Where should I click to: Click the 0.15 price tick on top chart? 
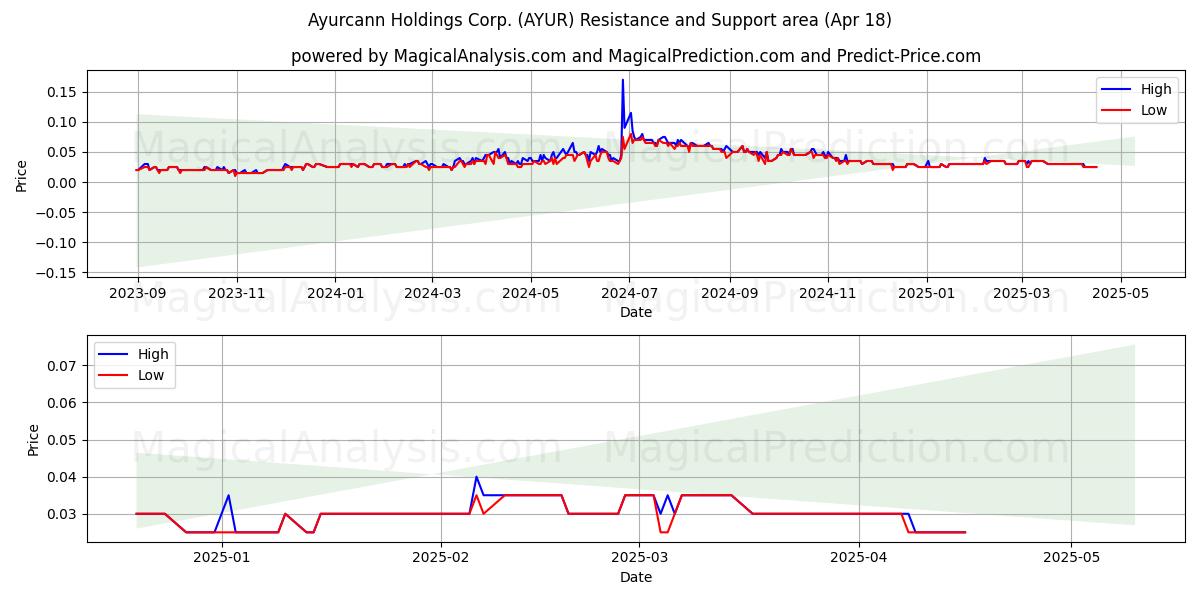click(x=63, y=92)
